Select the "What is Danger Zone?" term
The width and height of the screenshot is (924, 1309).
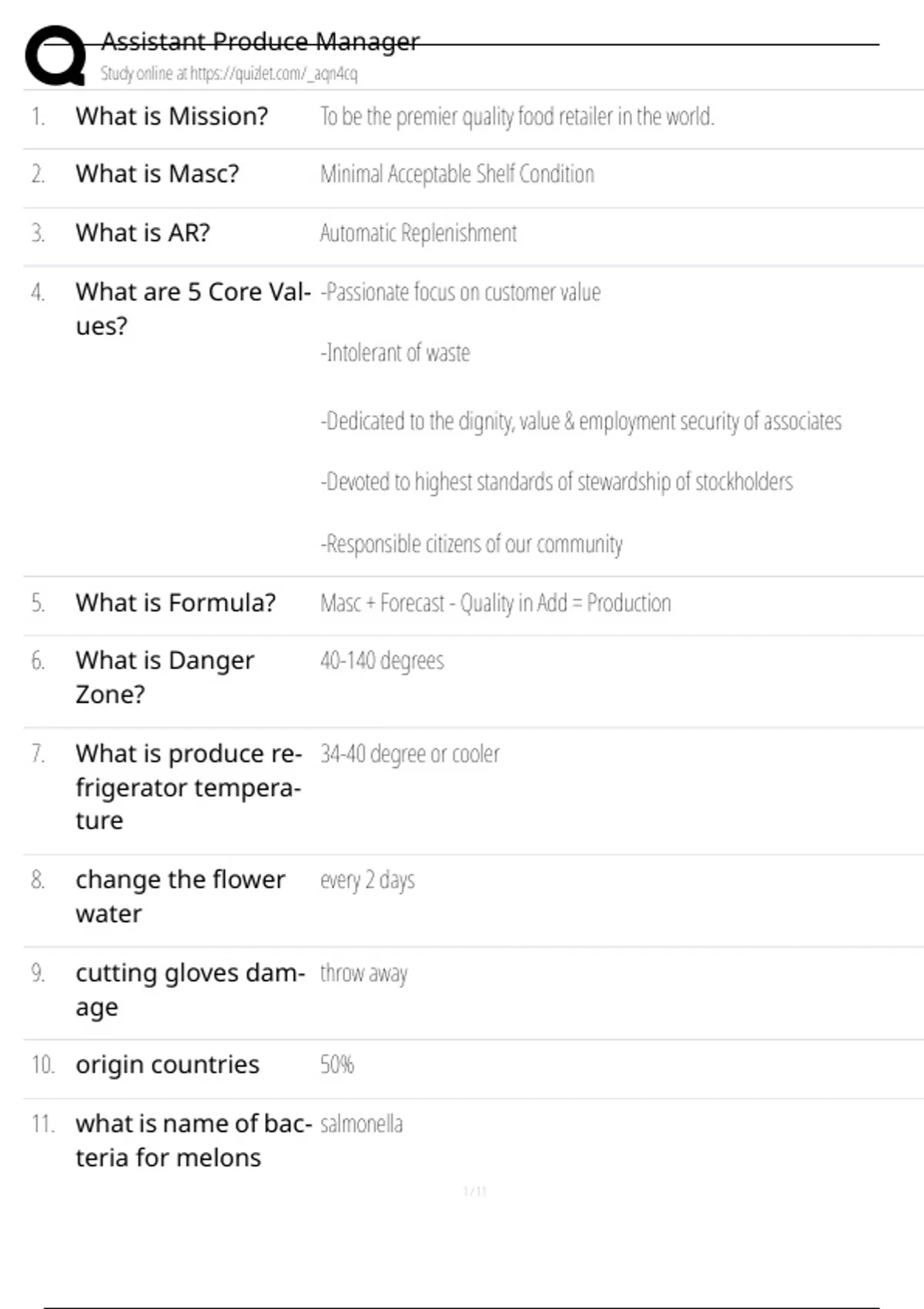[x=165, y=677]
